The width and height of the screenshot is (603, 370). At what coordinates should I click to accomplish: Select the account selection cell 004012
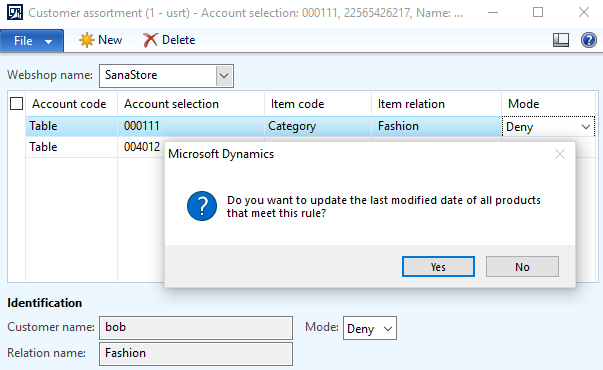(142, 147)
